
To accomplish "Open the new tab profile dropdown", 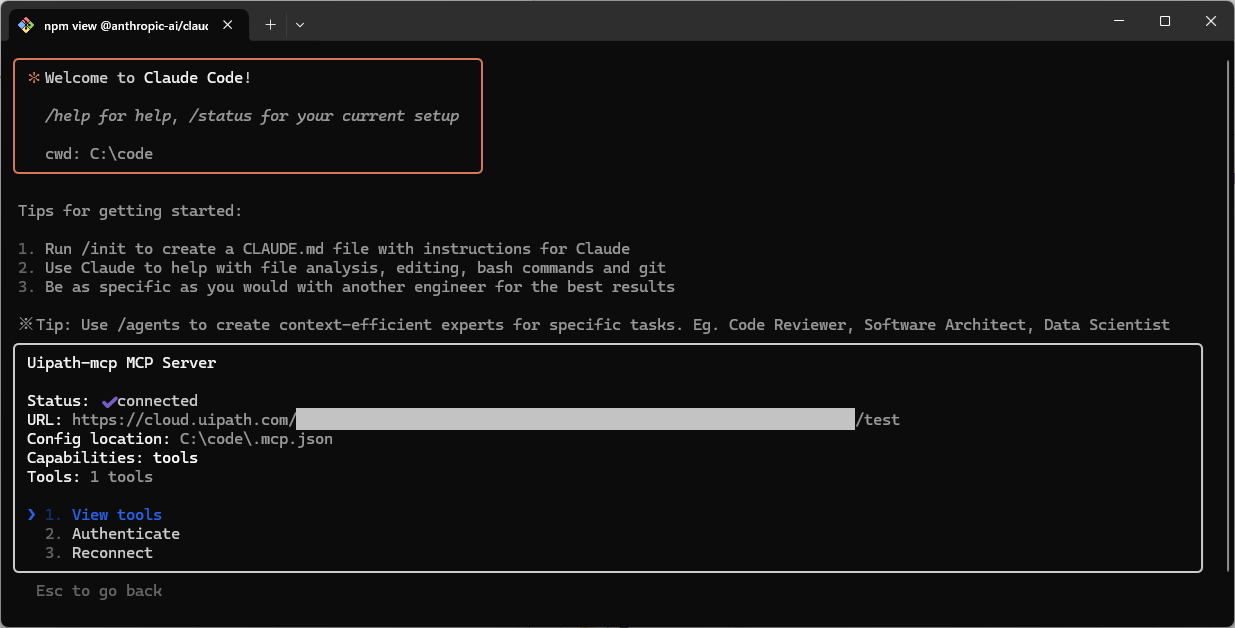I will coord(300,25).
